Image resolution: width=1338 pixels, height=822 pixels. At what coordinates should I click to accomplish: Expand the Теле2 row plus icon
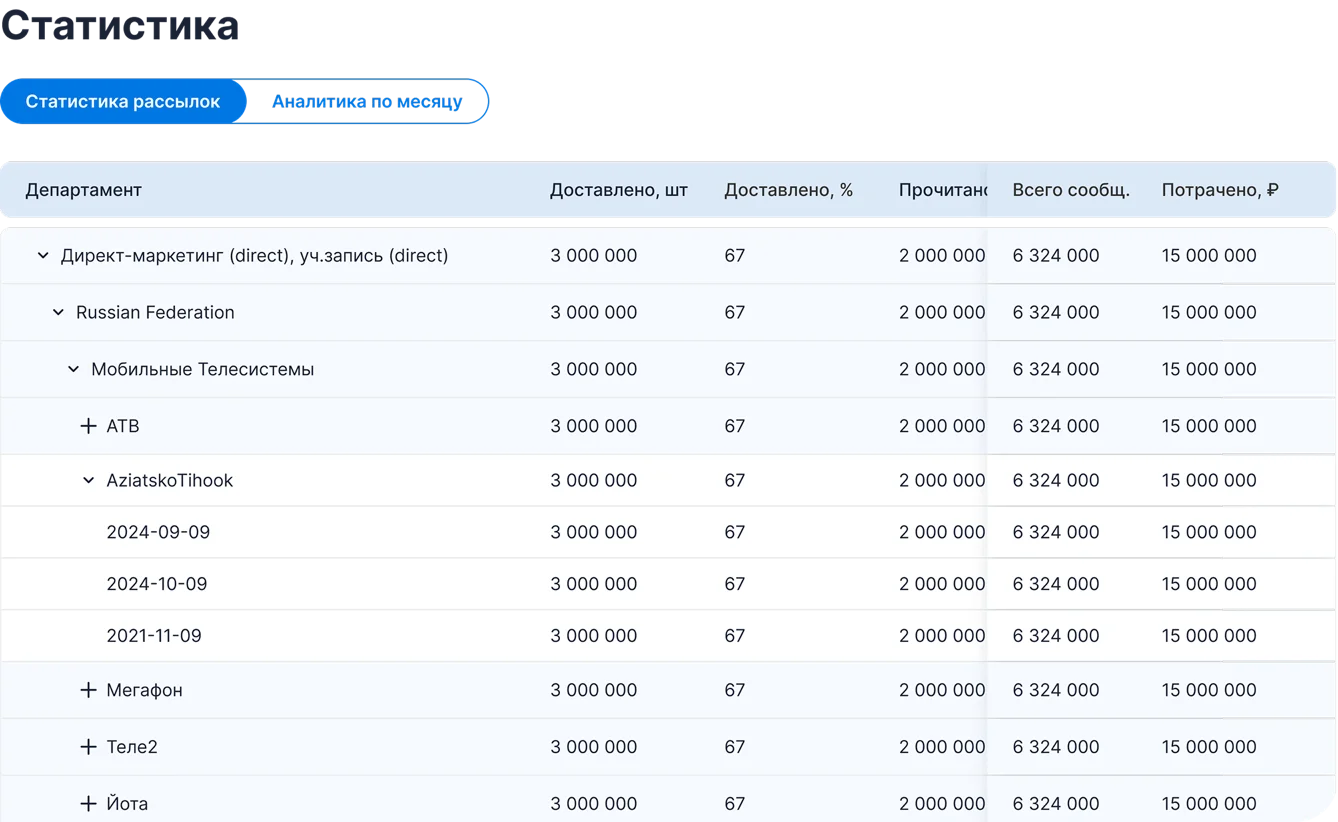click(88, 748)
